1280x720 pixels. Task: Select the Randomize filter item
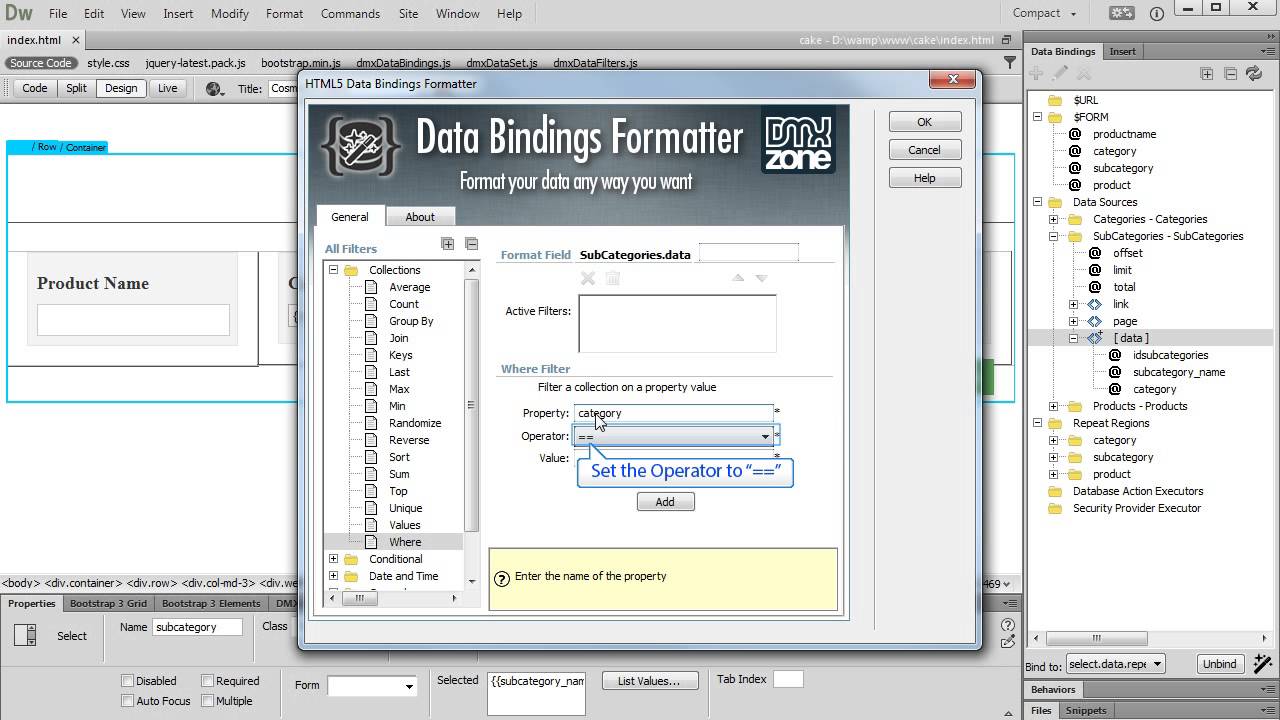click(x=415, y=423)
